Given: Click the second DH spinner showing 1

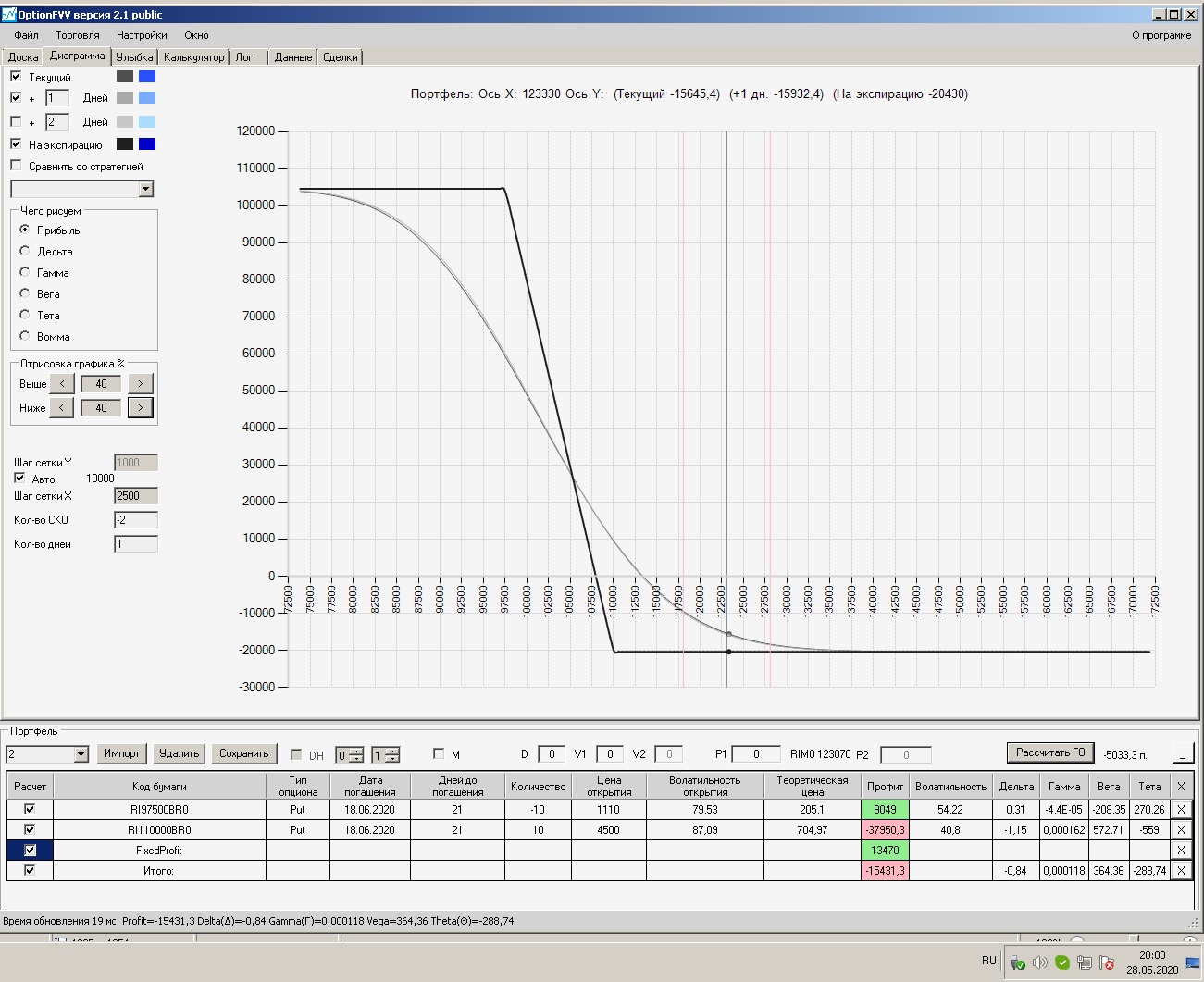Looking at the screenshot, I should coord(386,754).
